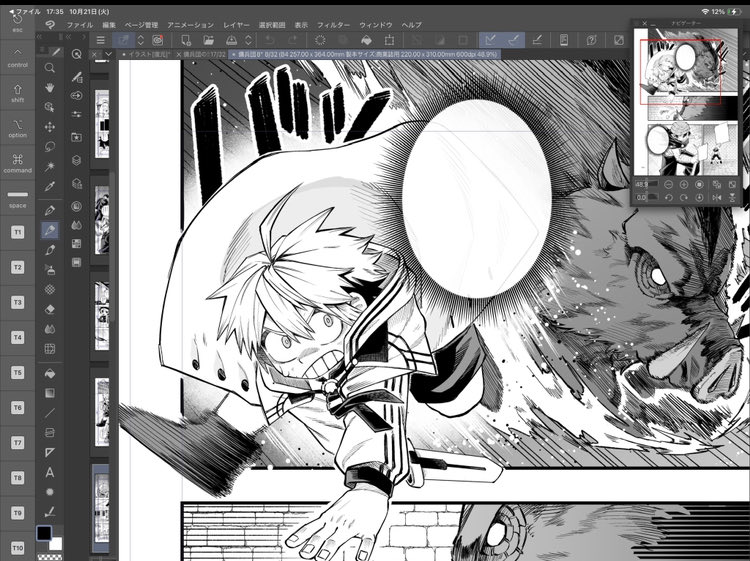Open the Quick Access palette icon
The width and height of the screenshot is (750, 561).
pyautogui.click(x=77, y=54)
